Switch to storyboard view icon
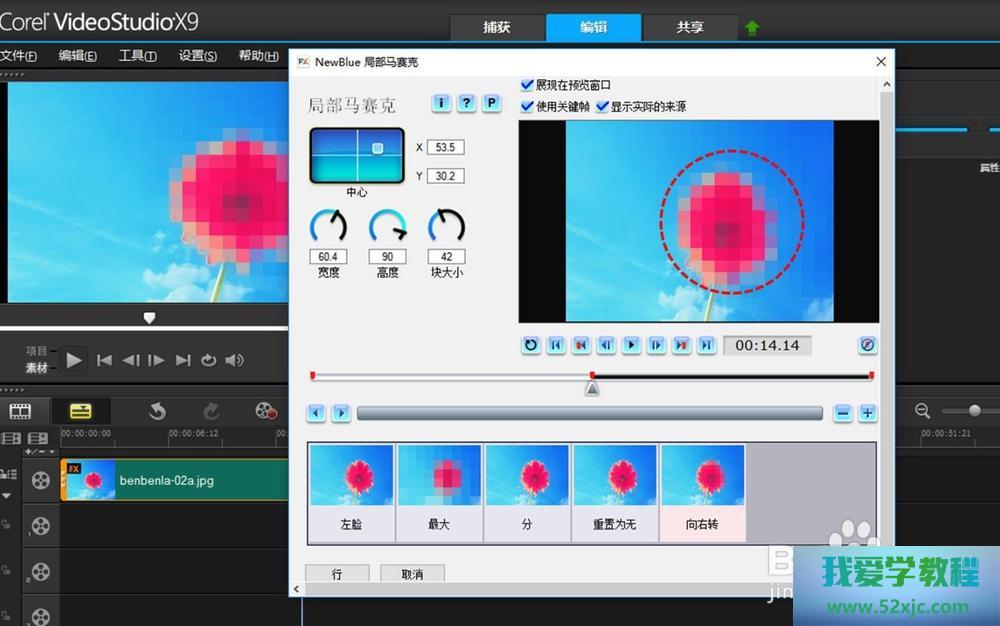This screenshot has width=1000, height=626. [x=20, y=411]
